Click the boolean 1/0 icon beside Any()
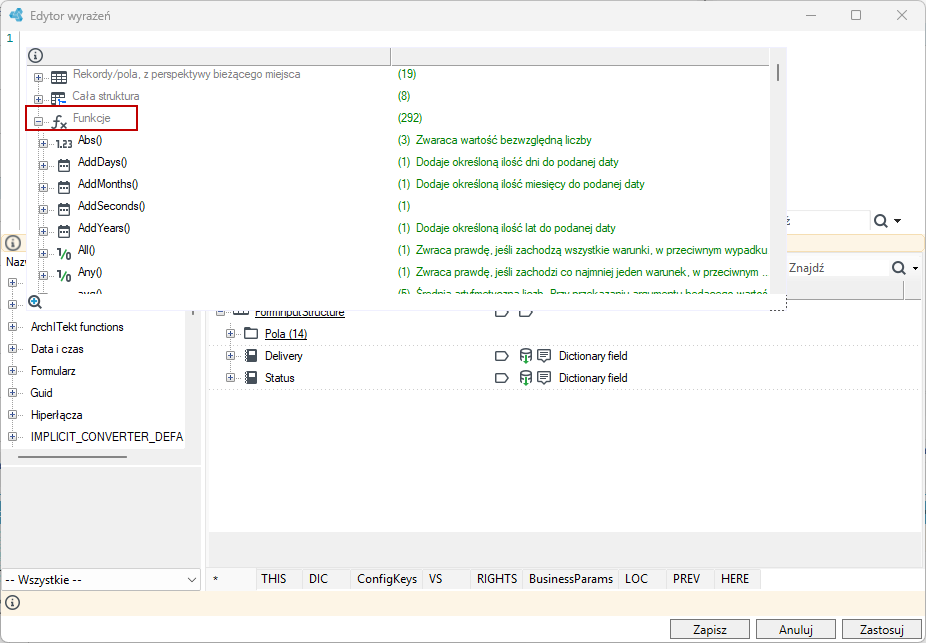 tap(64, 275)
